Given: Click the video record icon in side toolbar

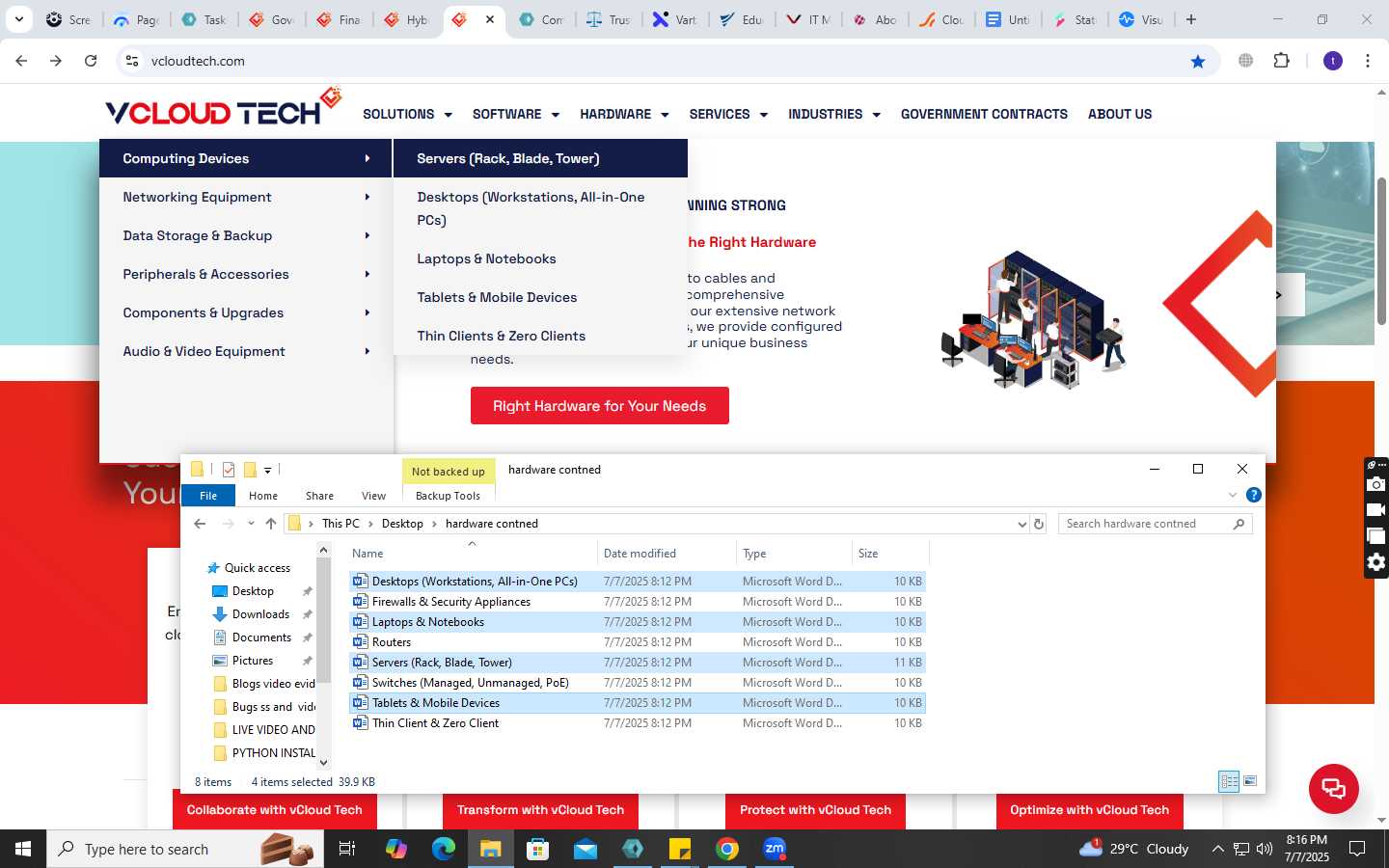Looking at the screenshot, I should 1376,510.
